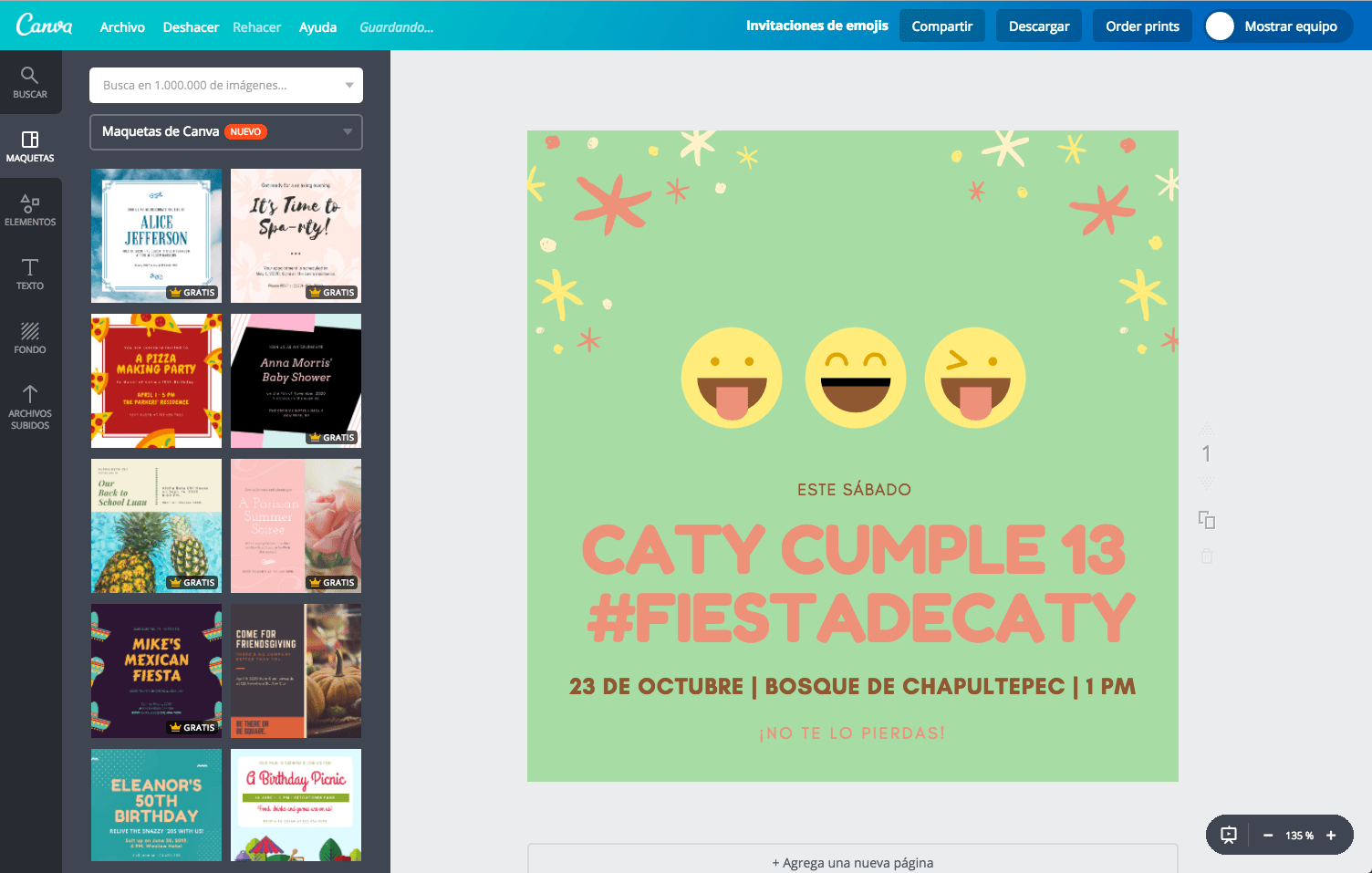Toggle Mostrar equipo switch
Screen dimensions: 1372x873
coord(1220,26)
